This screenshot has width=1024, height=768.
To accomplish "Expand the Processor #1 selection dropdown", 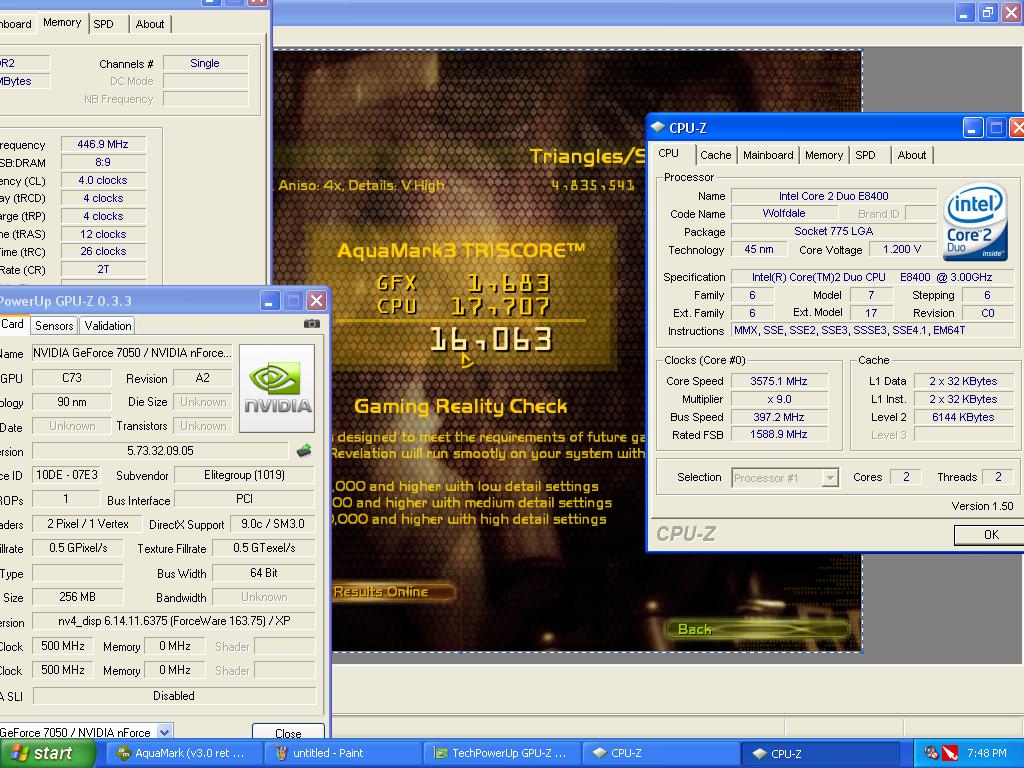I will [829, 477].
